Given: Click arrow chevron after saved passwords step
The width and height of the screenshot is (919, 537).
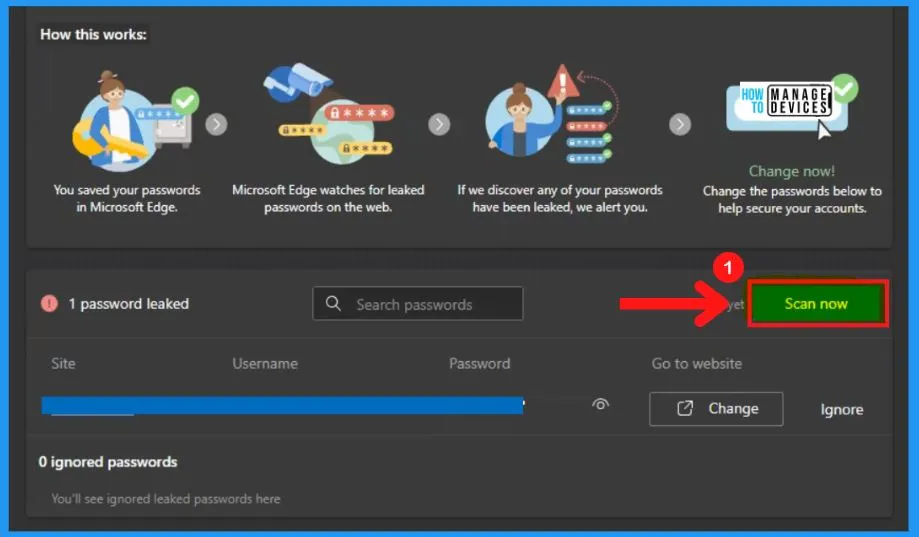Looking at the screenshot, I should tap(216, 124).
